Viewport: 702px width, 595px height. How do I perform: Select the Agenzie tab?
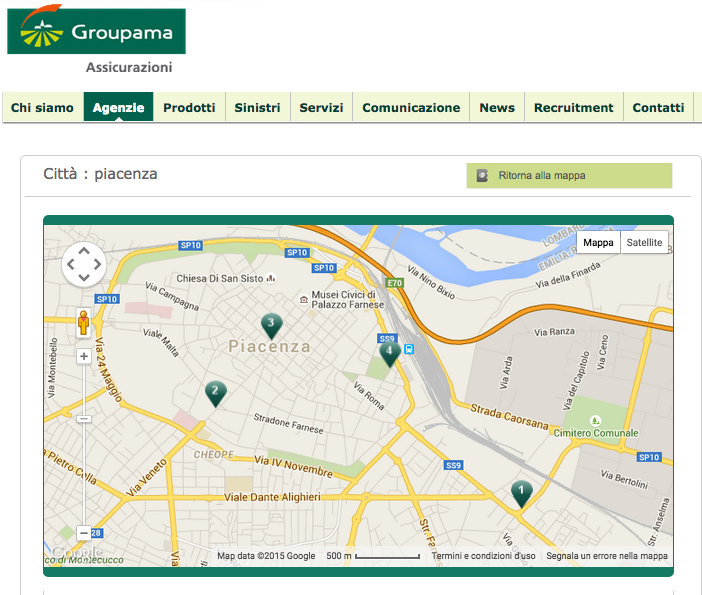(x=118, y=107)
